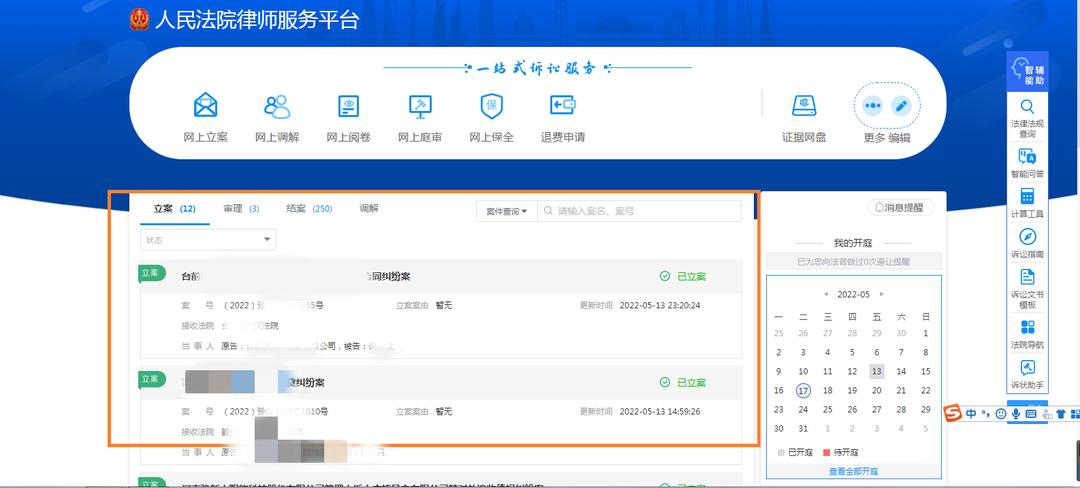Expand the 案件查询 search type dropdown

click(x=506, y=211)
